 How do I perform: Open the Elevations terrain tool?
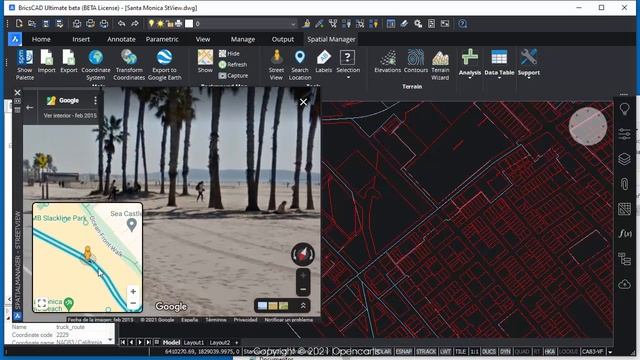point(387,61)
